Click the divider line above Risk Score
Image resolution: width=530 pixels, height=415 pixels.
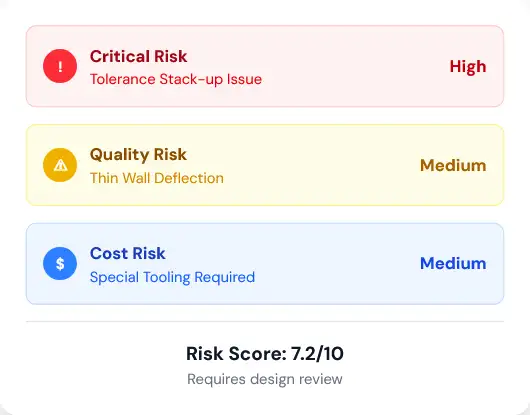[x=265, y=321]
